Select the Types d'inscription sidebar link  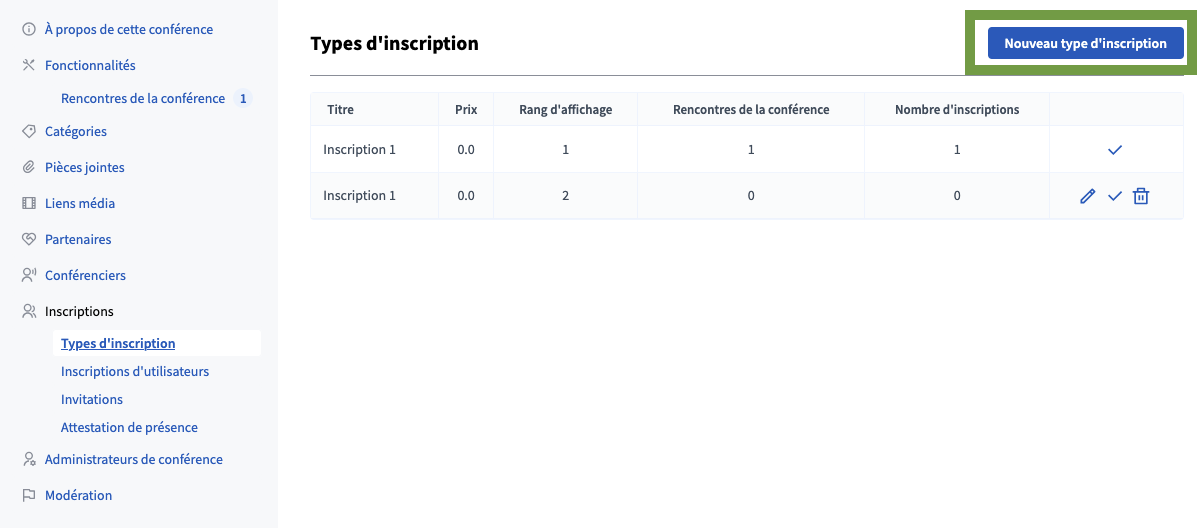[x=118, y=344]
